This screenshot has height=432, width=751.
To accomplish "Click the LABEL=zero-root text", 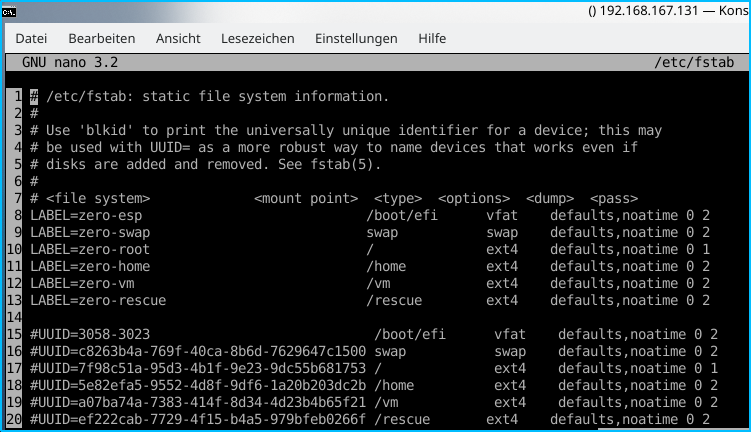I will [90, 249].
